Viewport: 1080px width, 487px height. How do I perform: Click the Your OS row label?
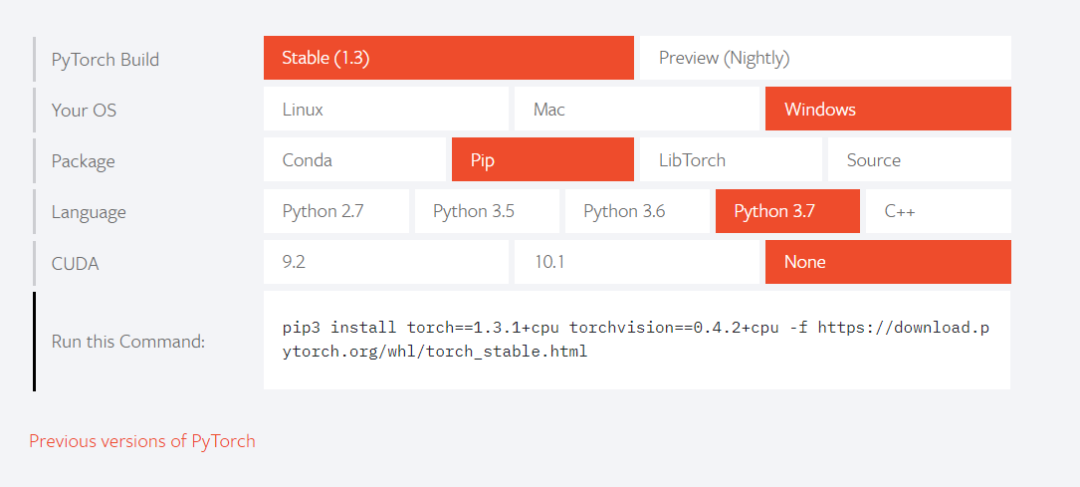click(x=84, y=110)
